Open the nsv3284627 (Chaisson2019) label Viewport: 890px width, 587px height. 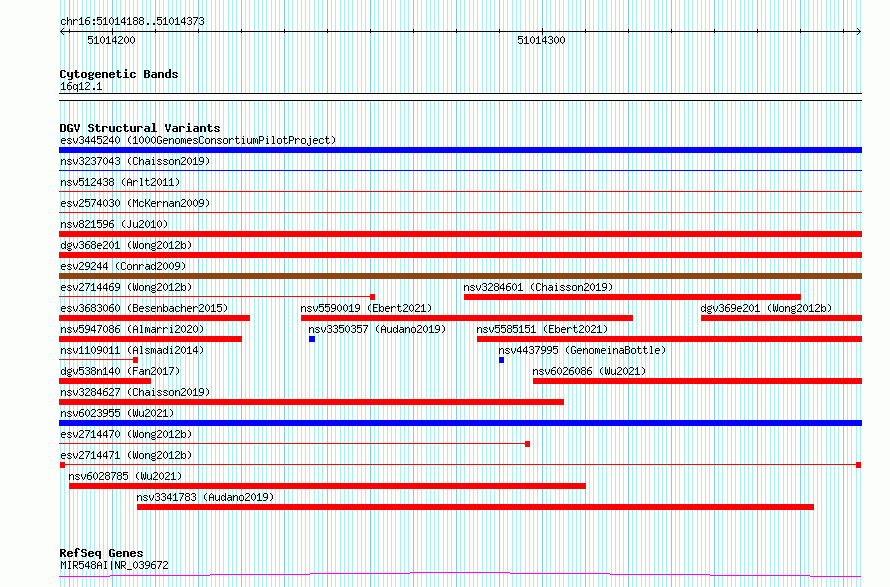coord(135,392)
